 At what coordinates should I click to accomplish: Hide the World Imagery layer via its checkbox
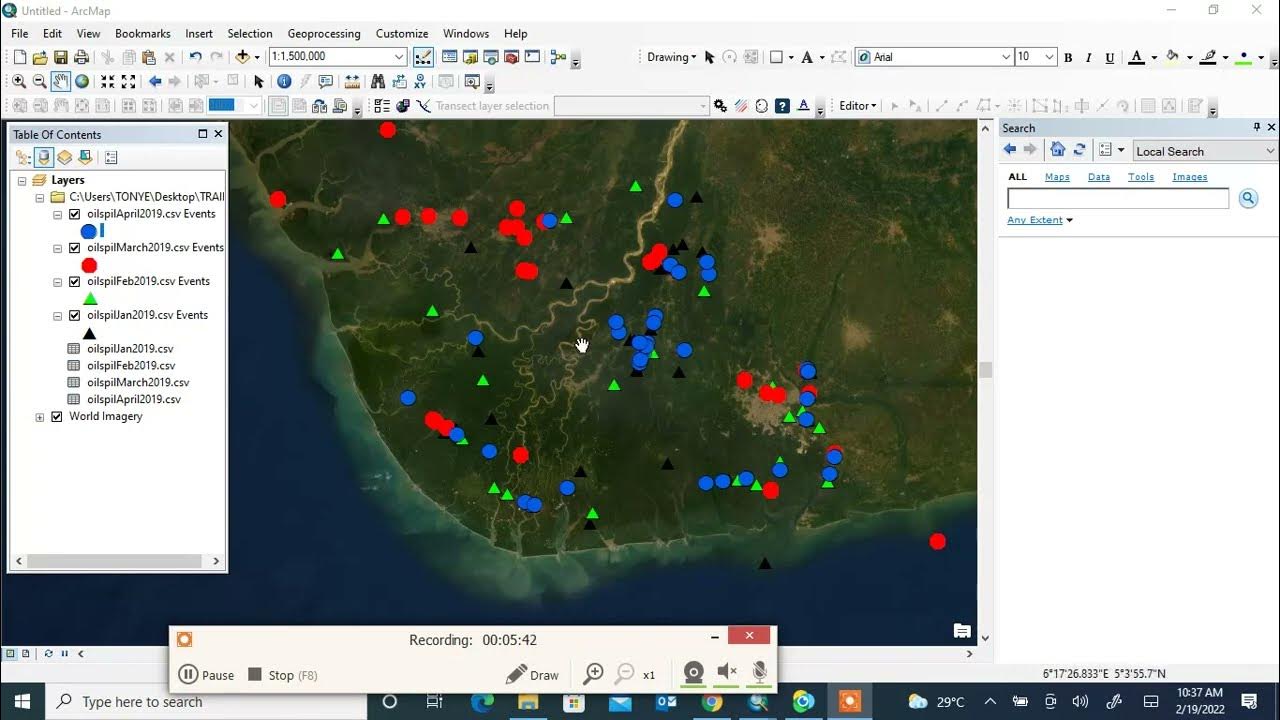point(57,417)
